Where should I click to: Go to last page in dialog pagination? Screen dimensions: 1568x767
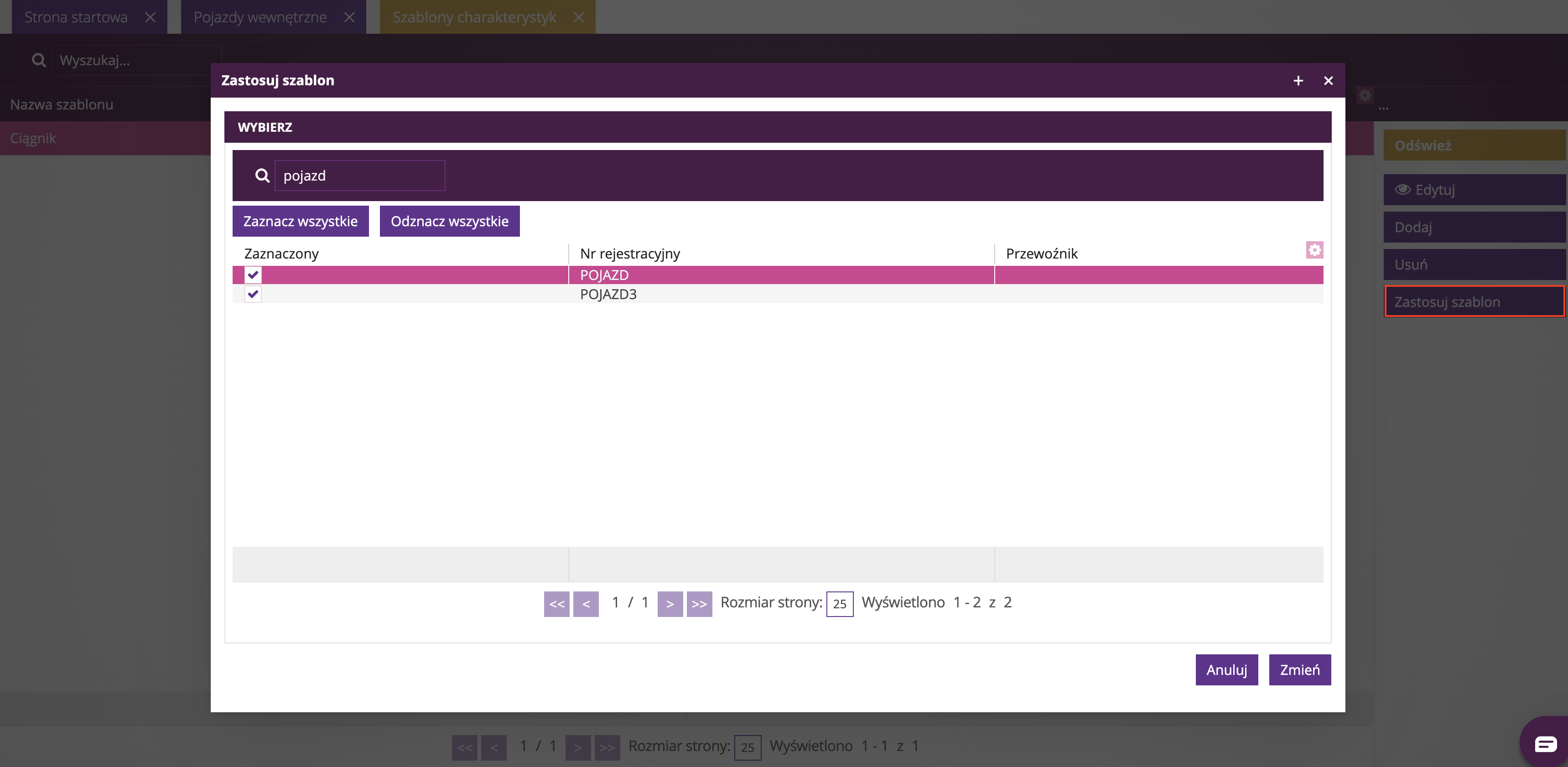coord(699,604)
